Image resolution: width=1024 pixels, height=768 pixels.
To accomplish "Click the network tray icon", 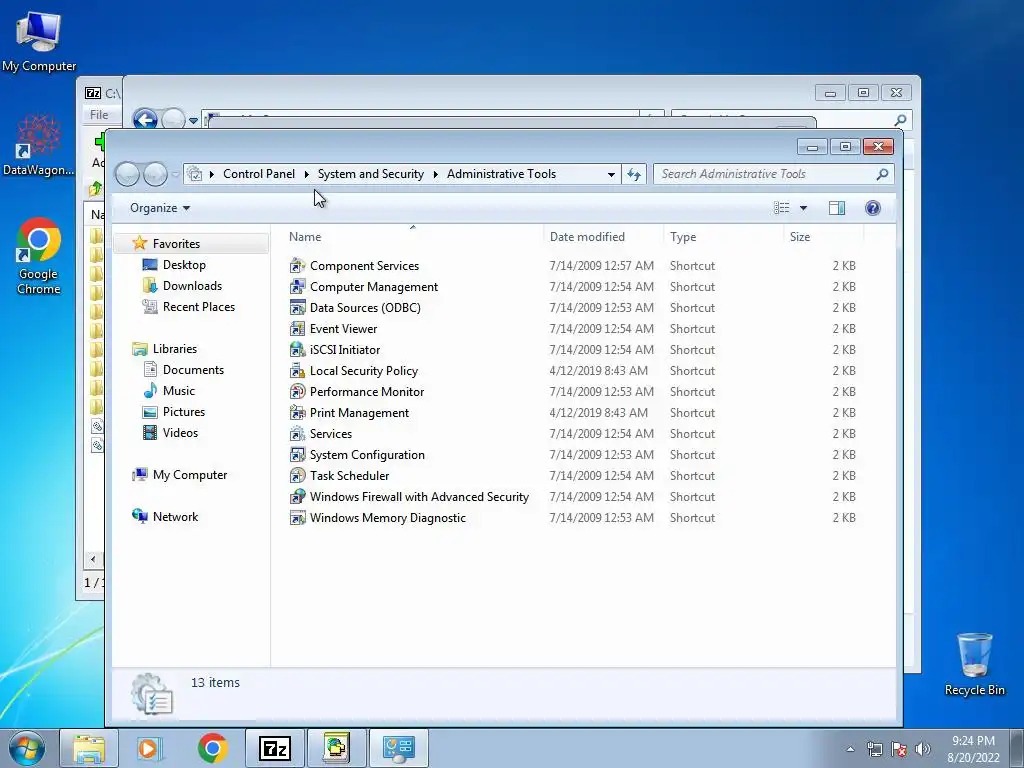I will pos(874,749).
